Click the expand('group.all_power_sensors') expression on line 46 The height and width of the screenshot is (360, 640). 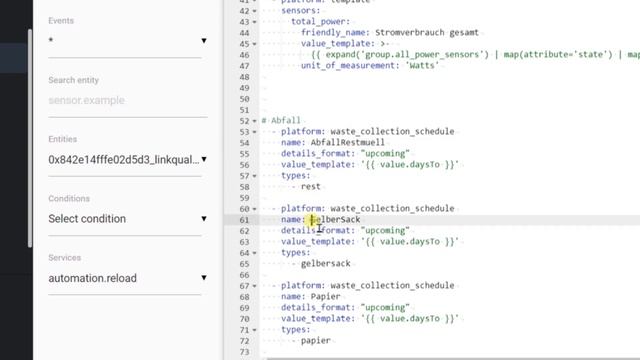tap(407, 55)
